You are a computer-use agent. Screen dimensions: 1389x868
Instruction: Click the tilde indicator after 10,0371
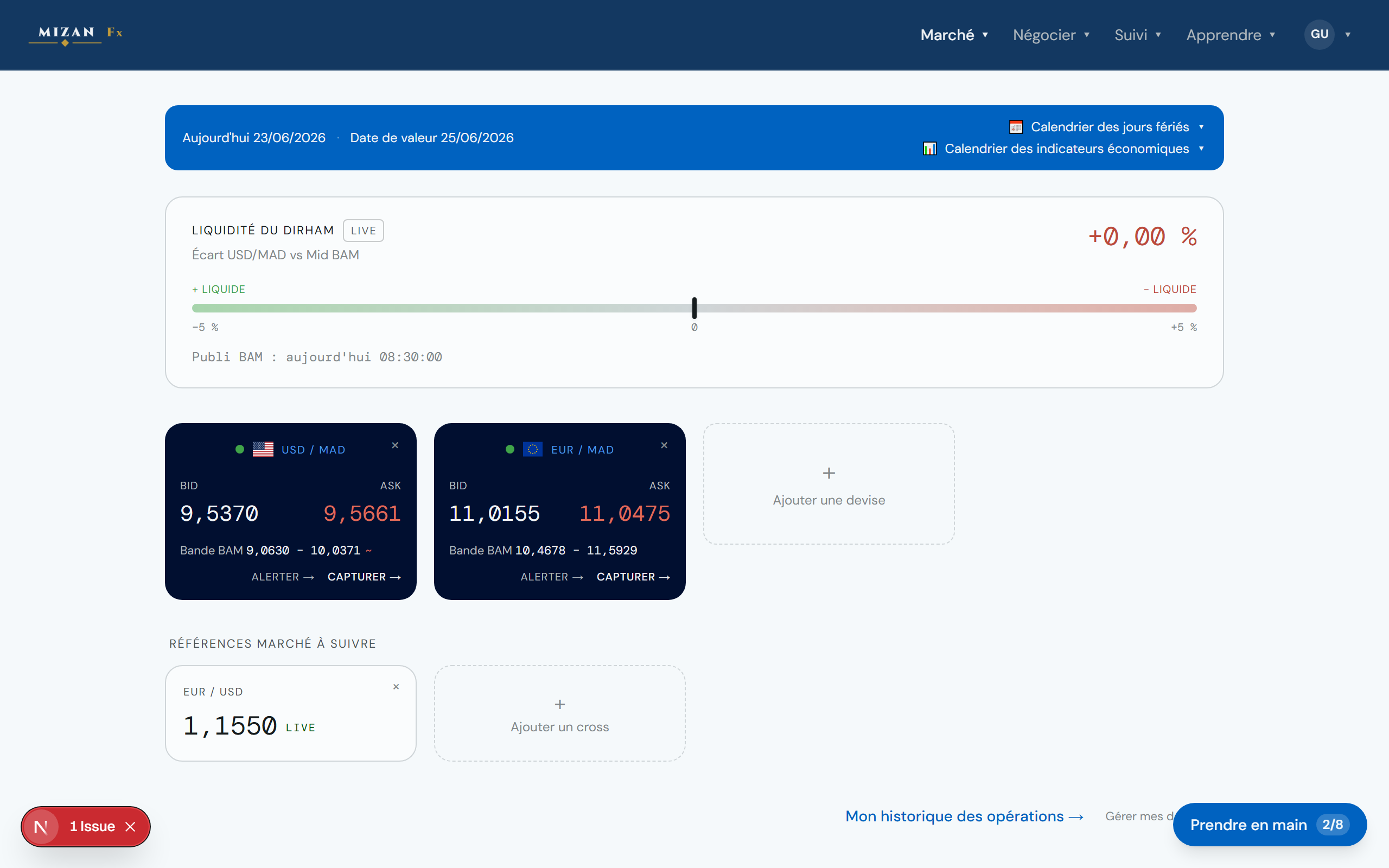(368, 551)
